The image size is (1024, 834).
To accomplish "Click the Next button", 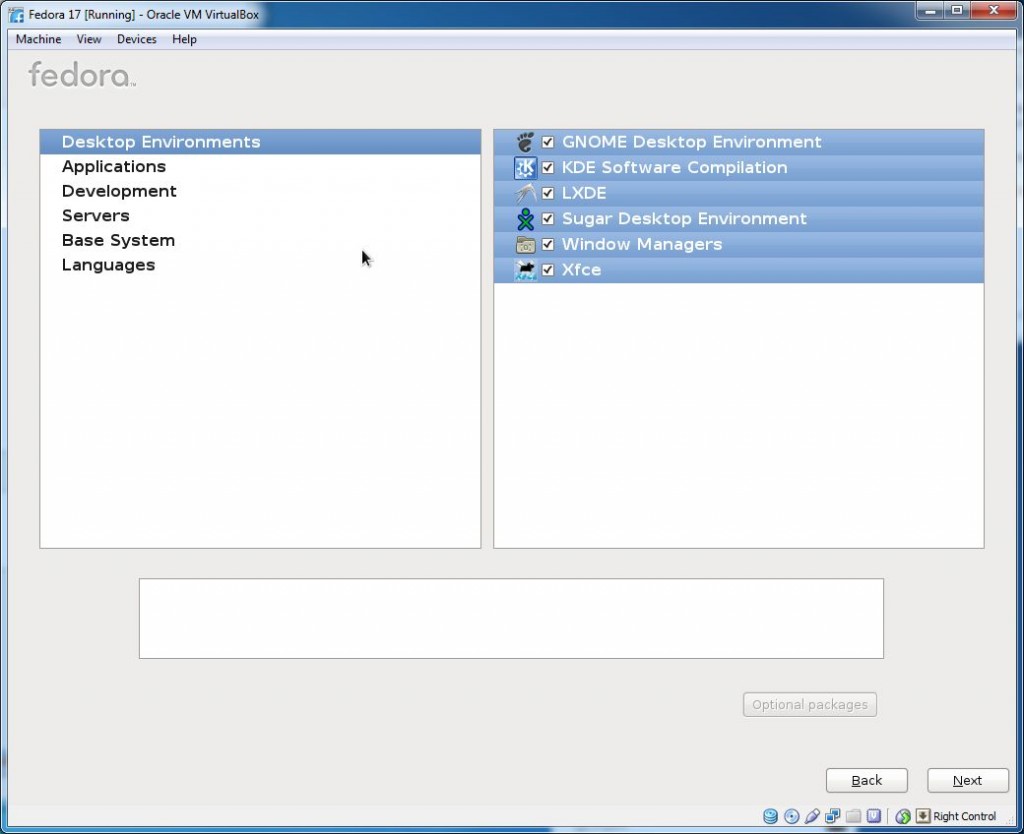I will click(x=967, y=780).
